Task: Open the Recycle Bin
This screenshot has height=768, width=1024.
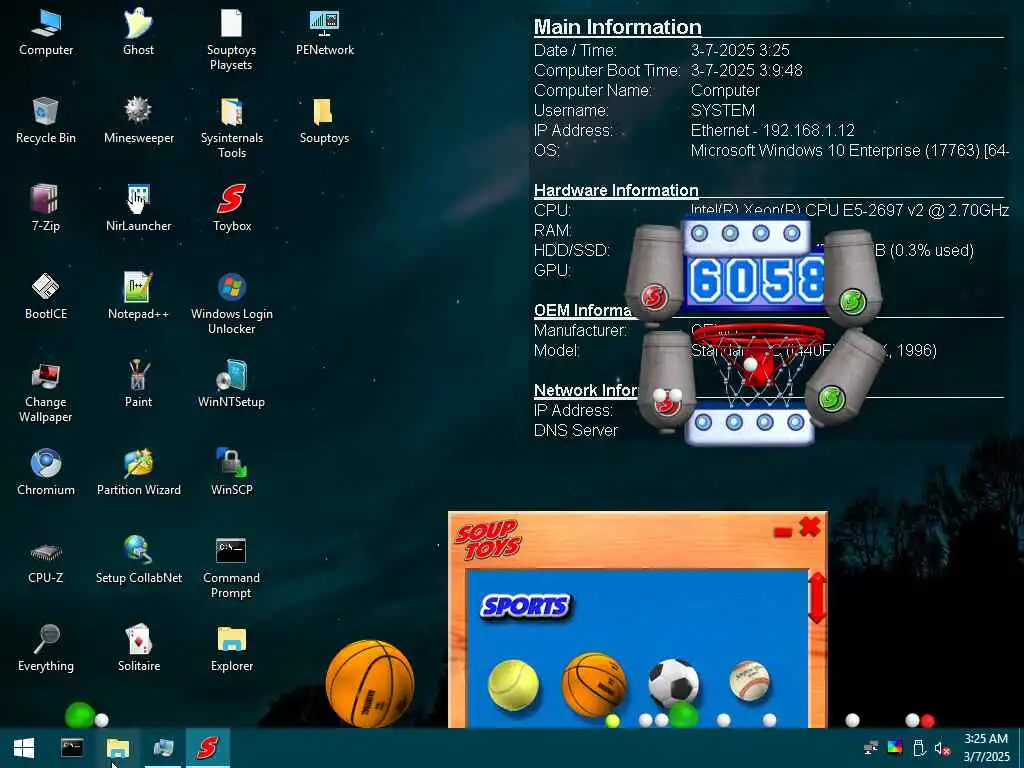Action: (46, 121)
